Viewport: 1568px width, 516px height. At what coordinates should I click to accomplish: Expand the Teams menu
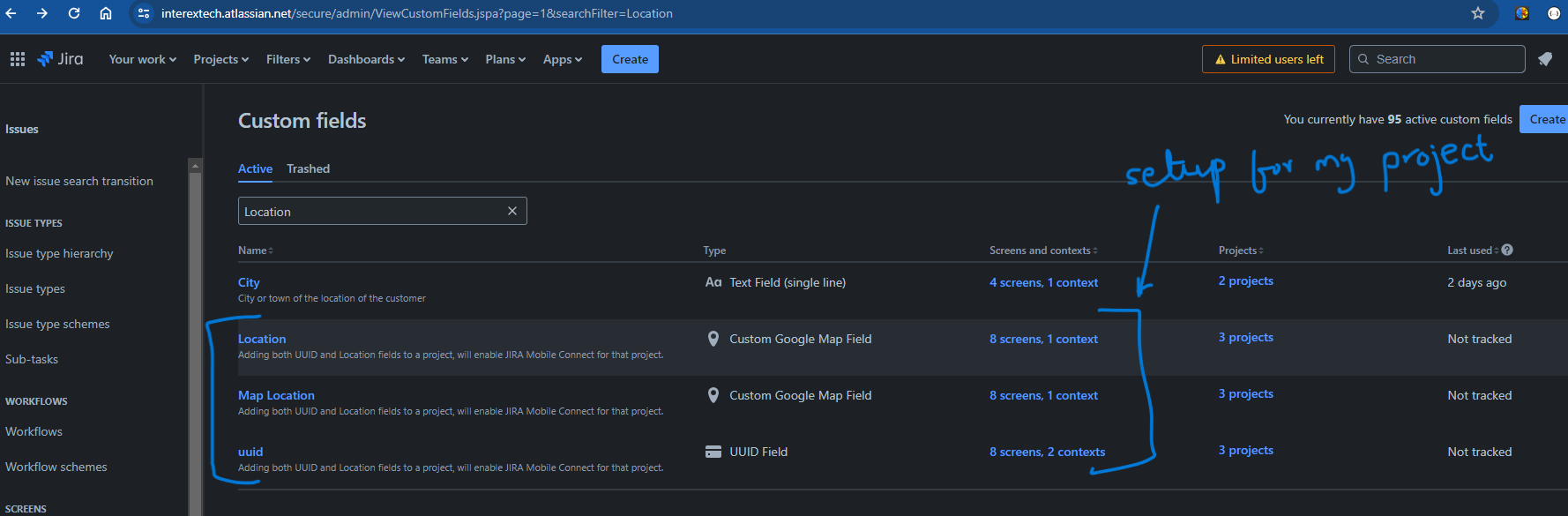445,59
